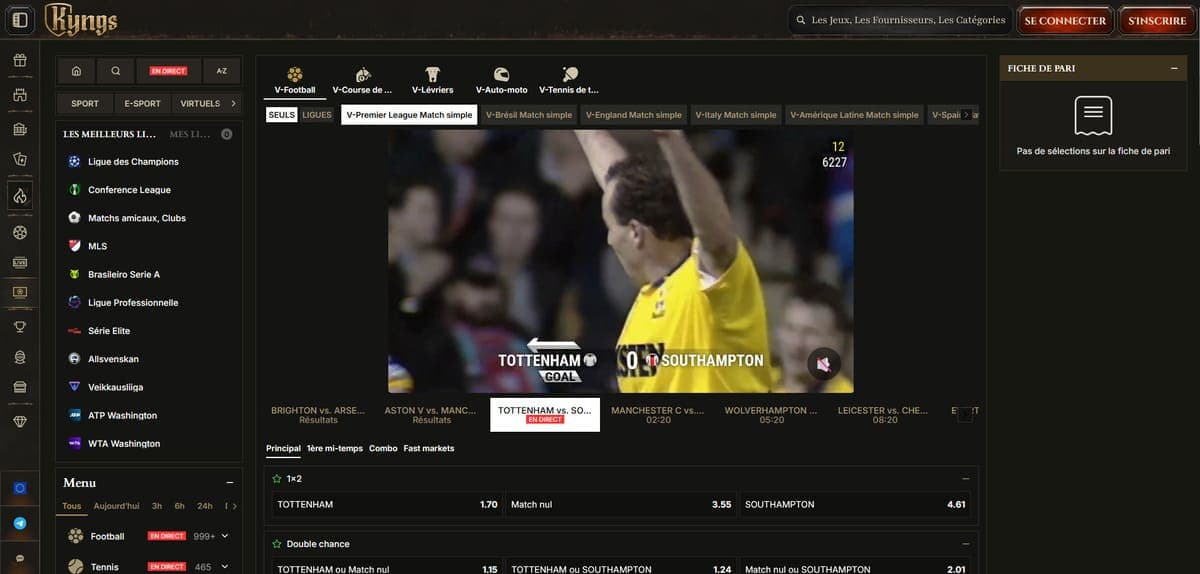
Task: Select the SPORT tab
Action: point(85,103)
